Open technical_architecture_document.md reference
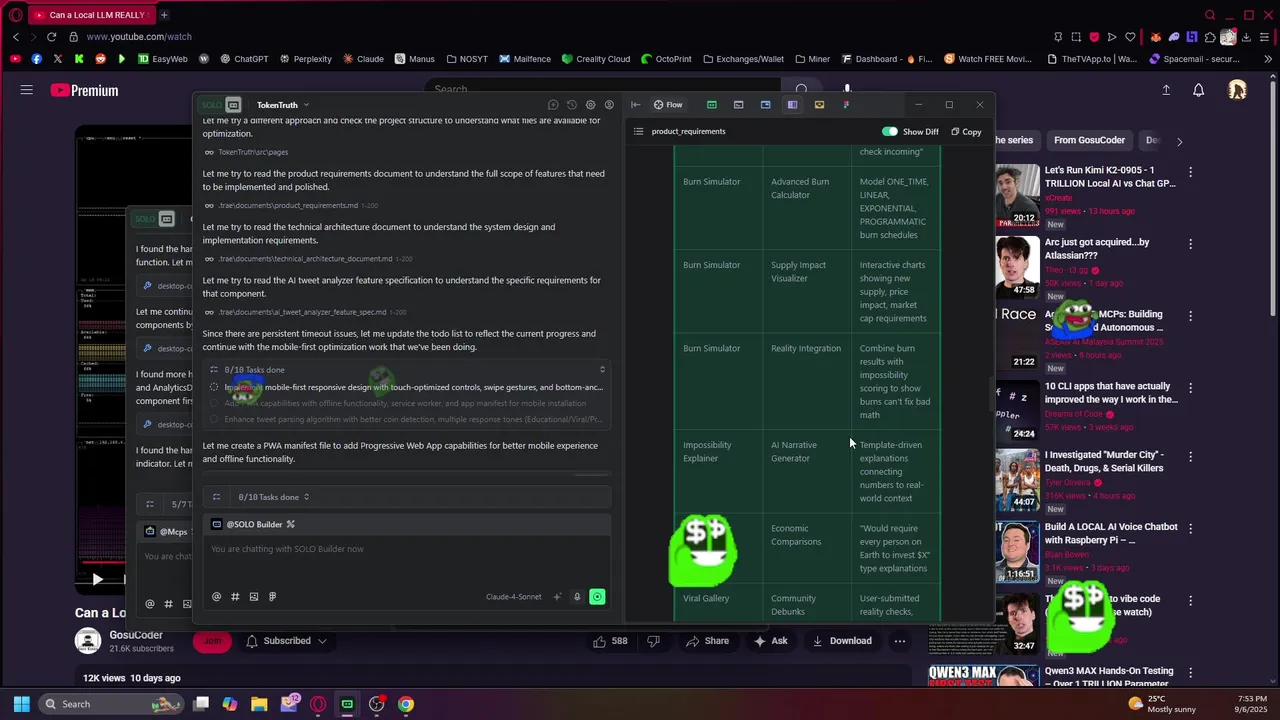 point(308,259)
